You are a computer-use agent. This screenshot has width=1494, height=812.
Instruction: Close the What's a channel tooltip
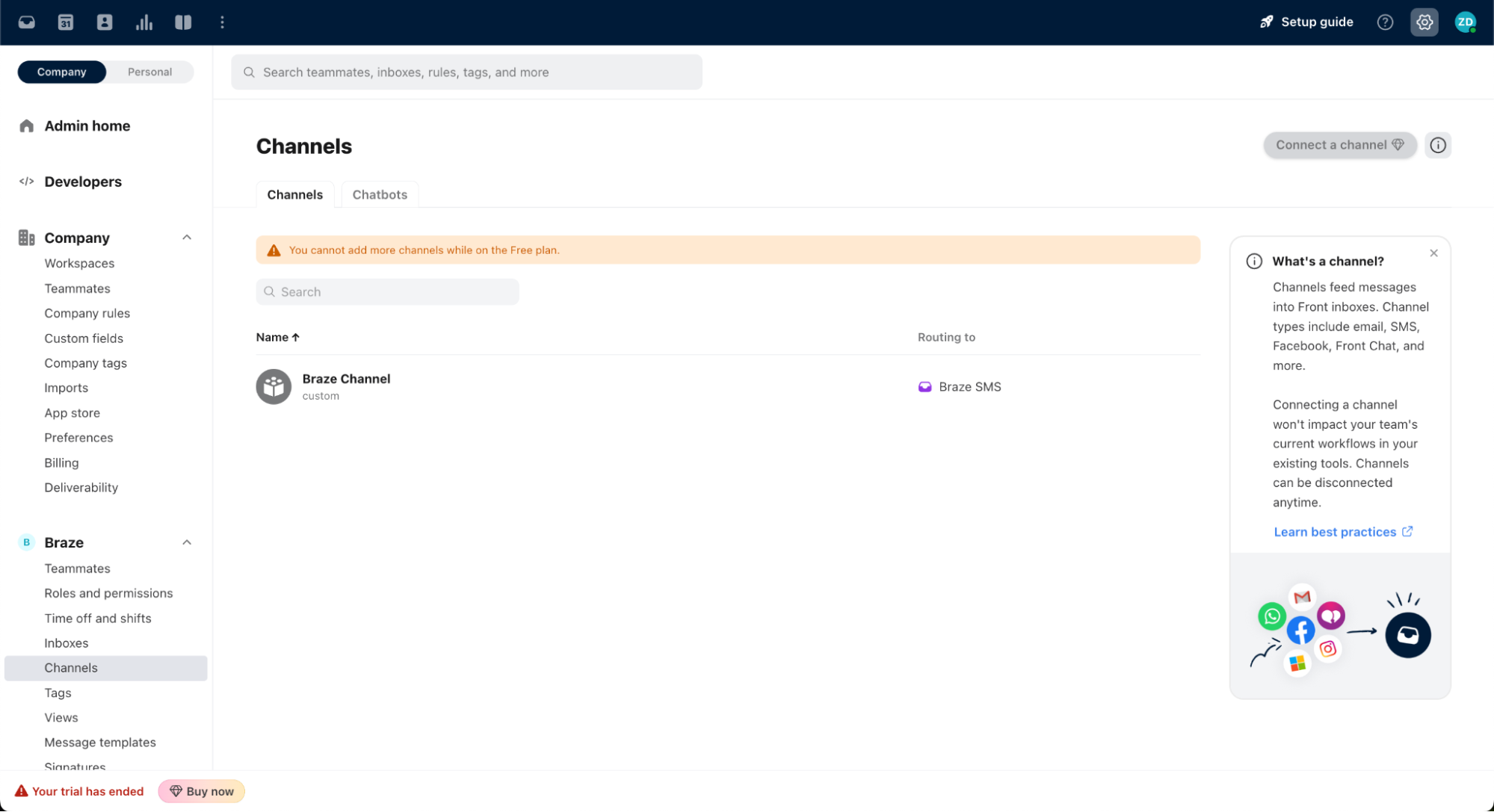pos(1433,253)
